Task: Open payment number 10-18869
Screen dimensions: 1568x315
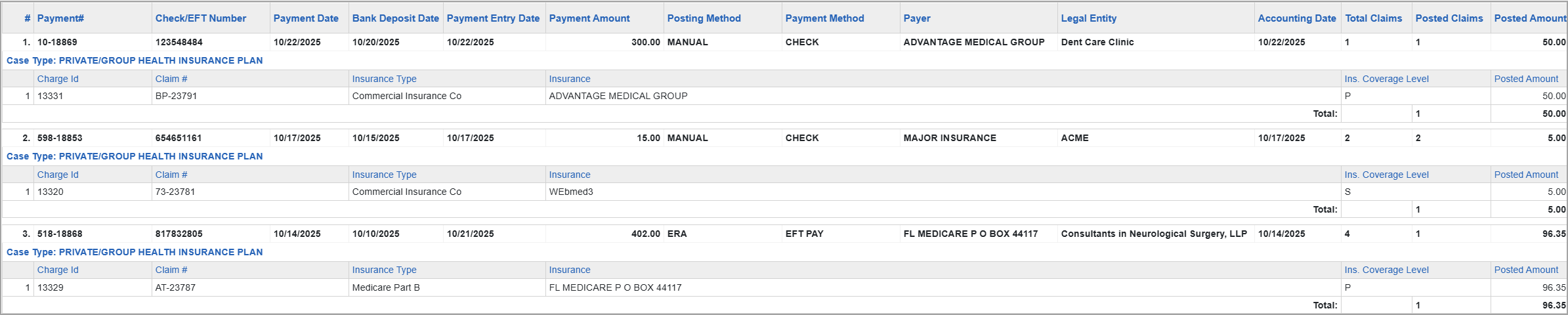Action: point(57,42)
